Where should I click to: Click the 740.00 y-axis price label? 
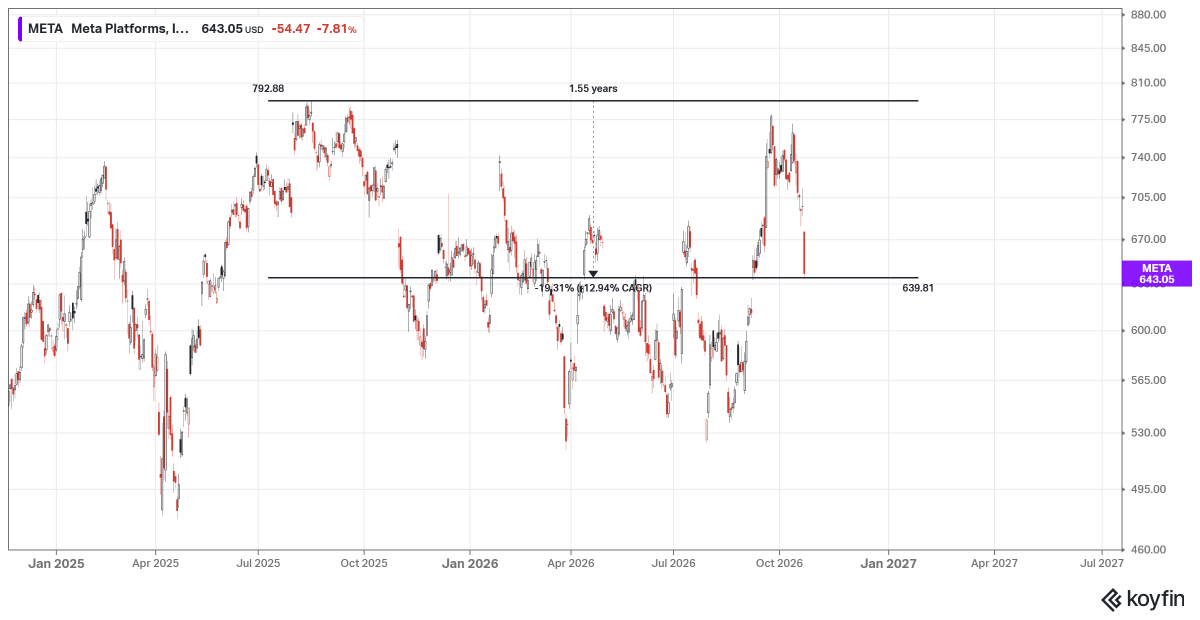click(1148, 157)
